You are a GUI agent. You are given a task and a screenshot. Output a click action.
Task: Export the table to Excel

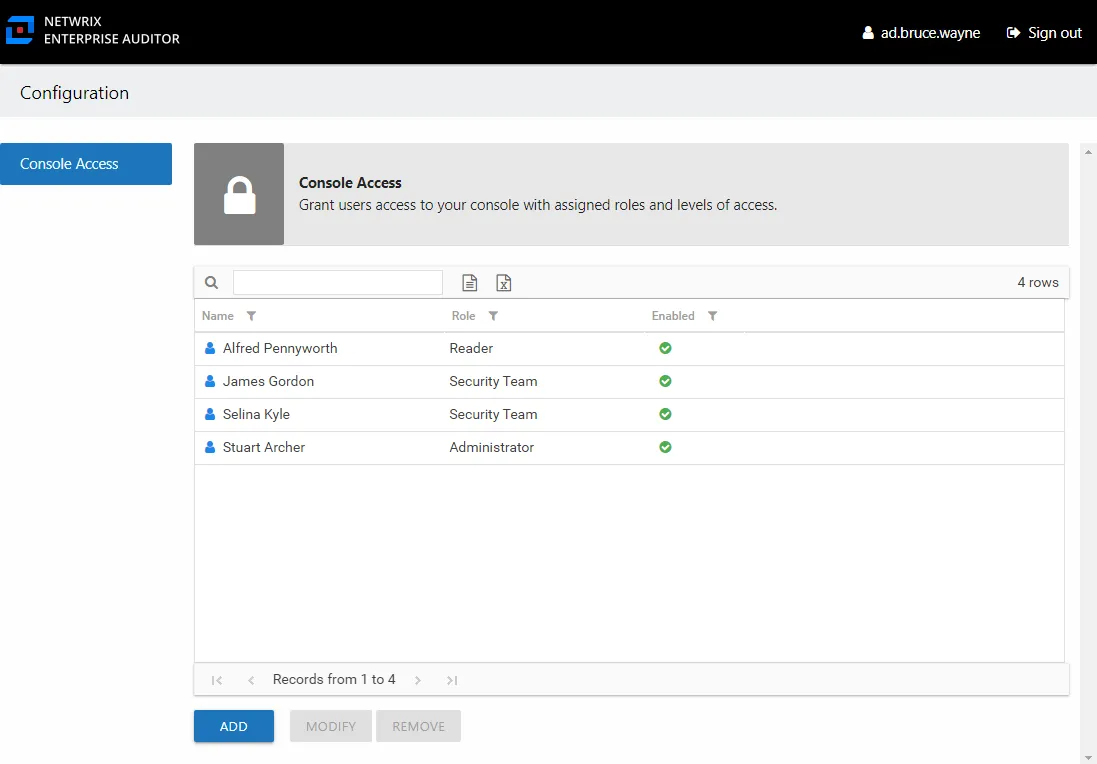[x=504, y=283]
